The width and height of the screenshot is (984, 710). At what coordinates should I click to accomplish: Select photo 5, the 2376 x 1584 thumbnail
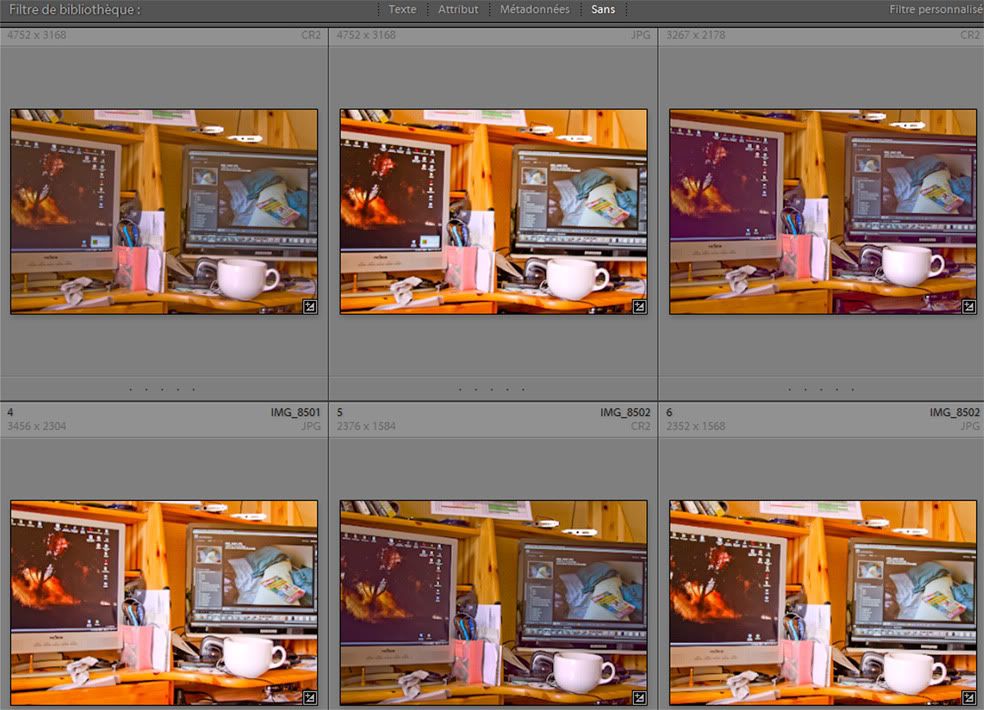click(493, 602)
